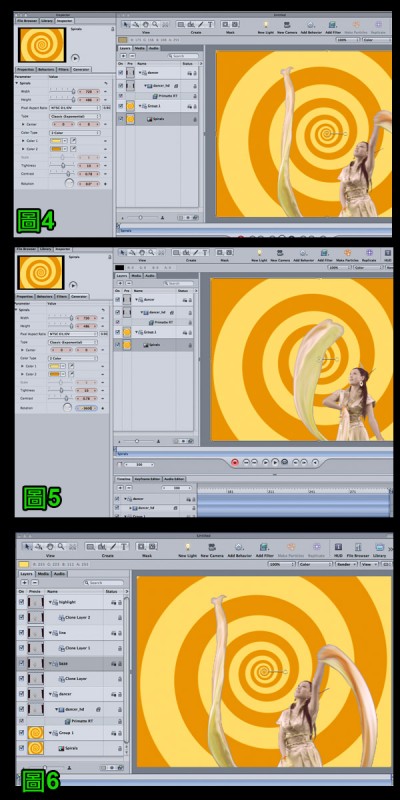Collapse the highlight group disclosure triangle
The width and height of the screenshot is (400, 800).
[51, 603]
